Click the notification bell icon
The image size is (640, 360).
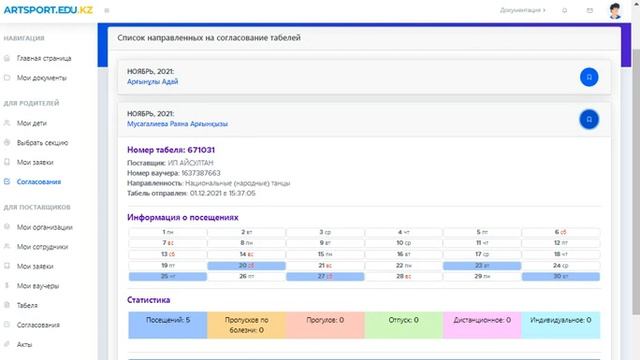tap(564, 10)
